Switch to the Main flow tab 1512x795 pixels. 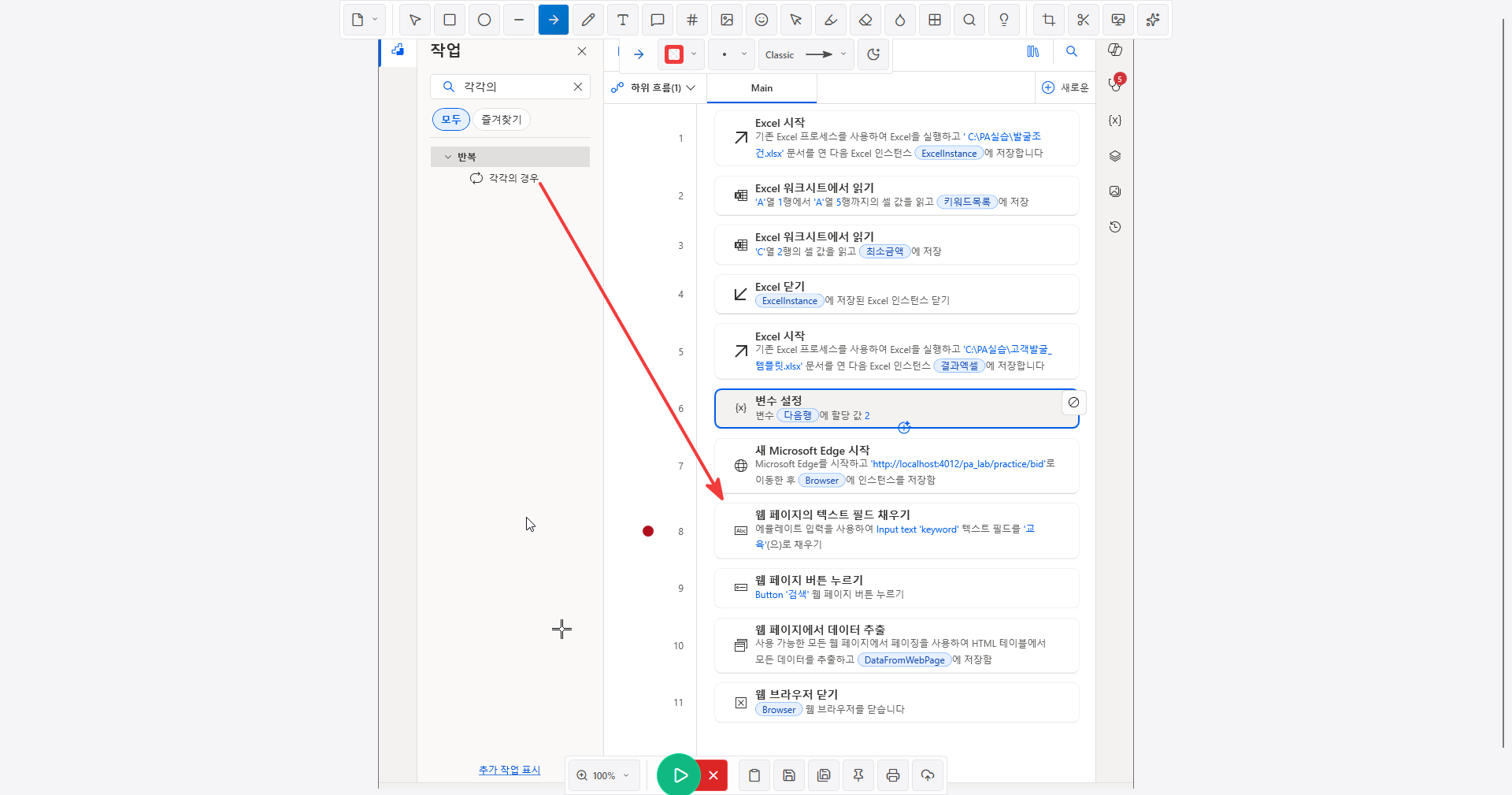[x=762, y=88]
